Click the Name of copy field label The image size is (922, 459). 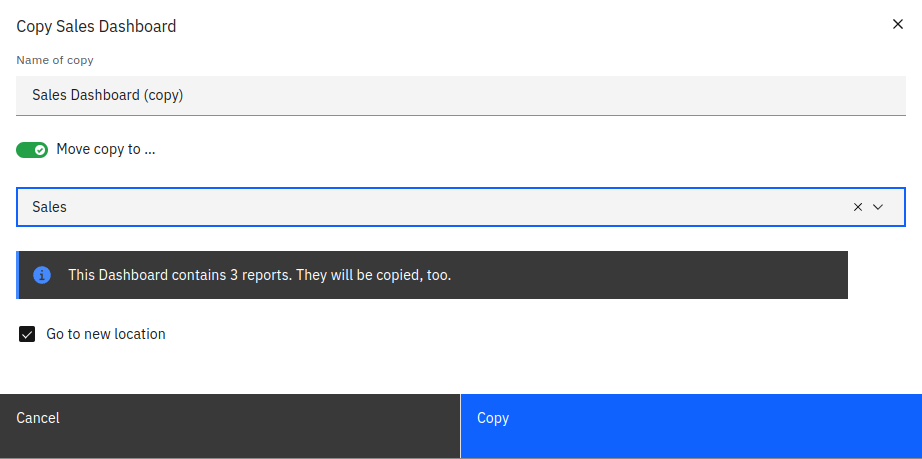(x=55, y=60)
